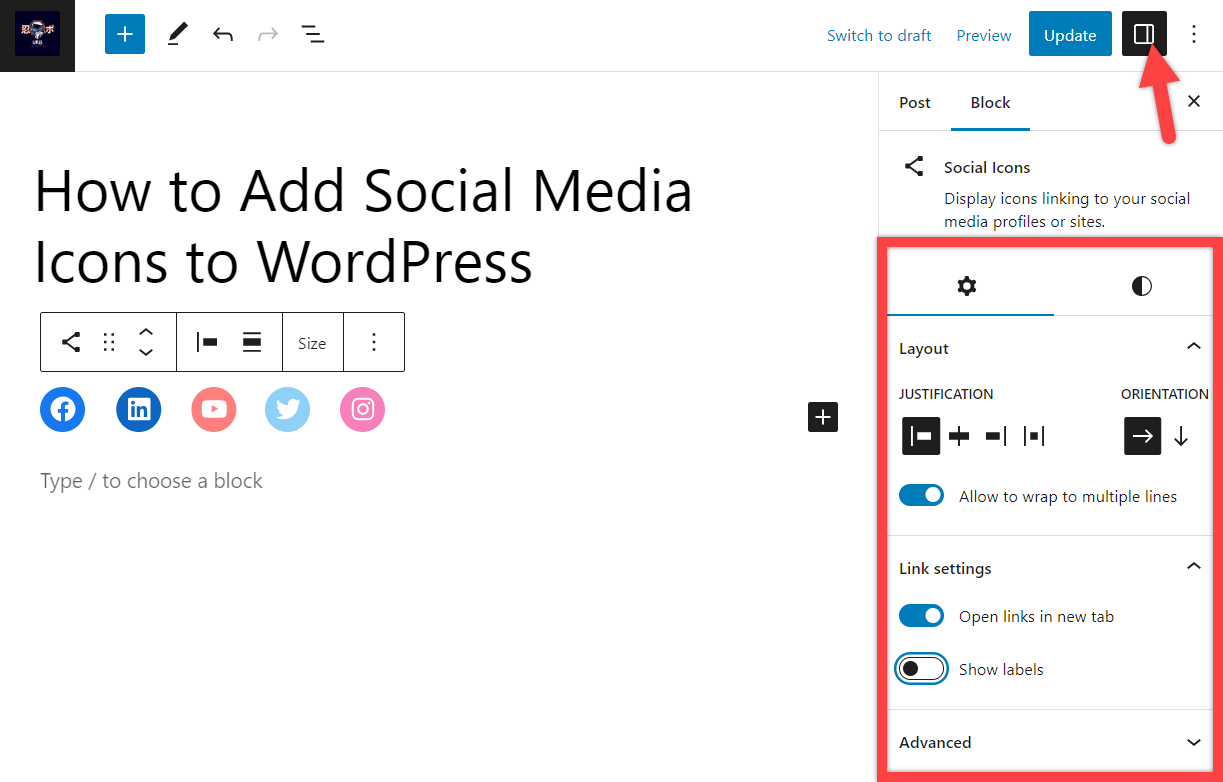Change alignment via the block toolbar align icon
Screen dimensions: 1223x782
pos(252,342)
